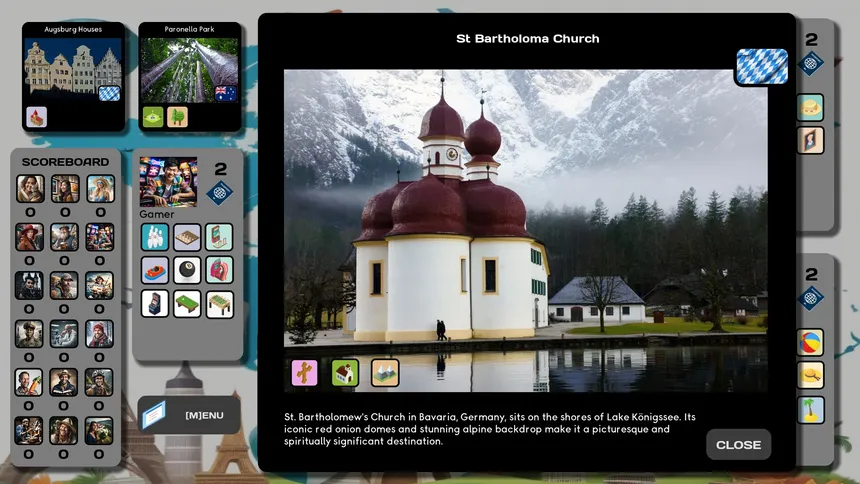Select the bumper car icon
This screenshot has height=484, width=860.
tap(155, 270)
